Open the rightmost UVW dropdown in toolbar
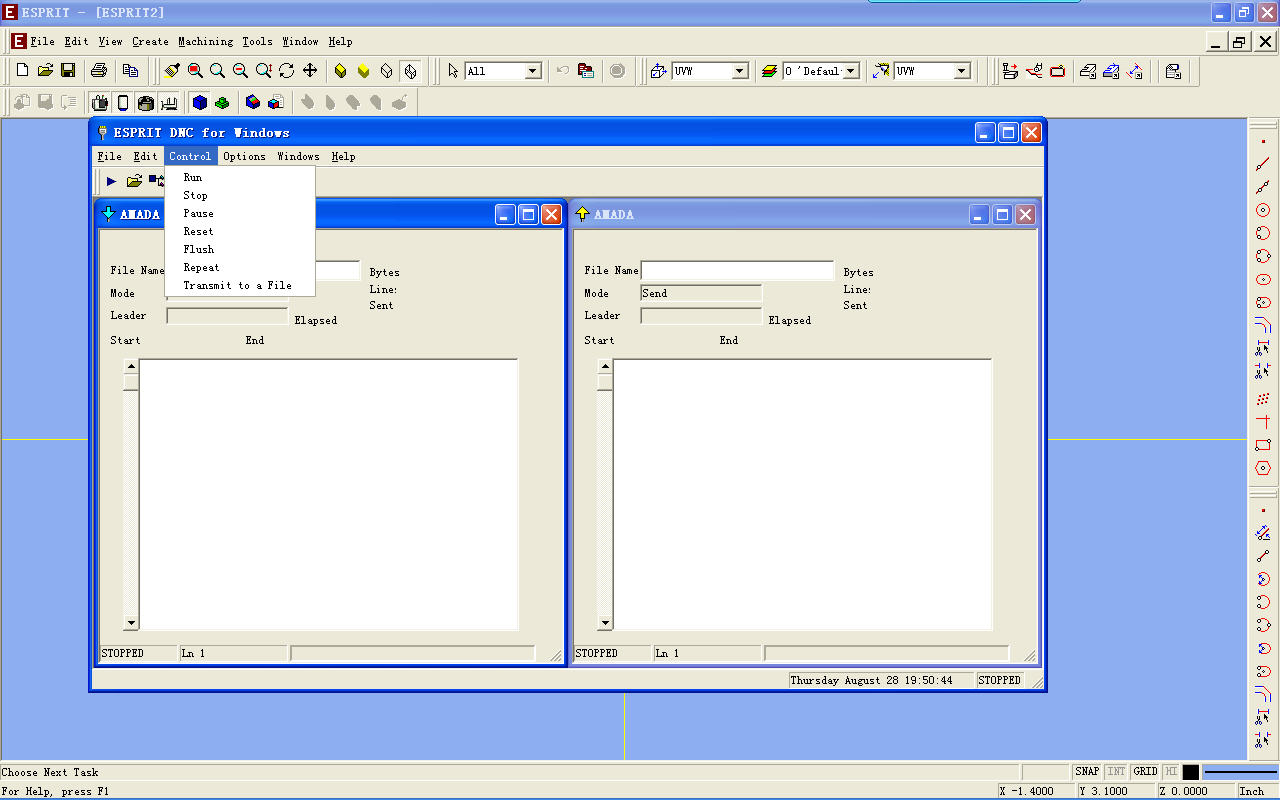 click(962, 71)
